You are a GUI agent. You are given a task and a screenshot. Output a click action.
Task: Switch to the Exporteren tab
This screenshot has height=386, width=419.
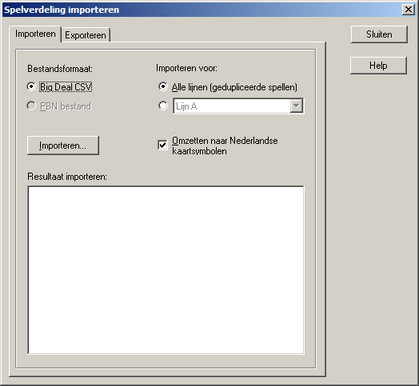(x=86, y=35)
